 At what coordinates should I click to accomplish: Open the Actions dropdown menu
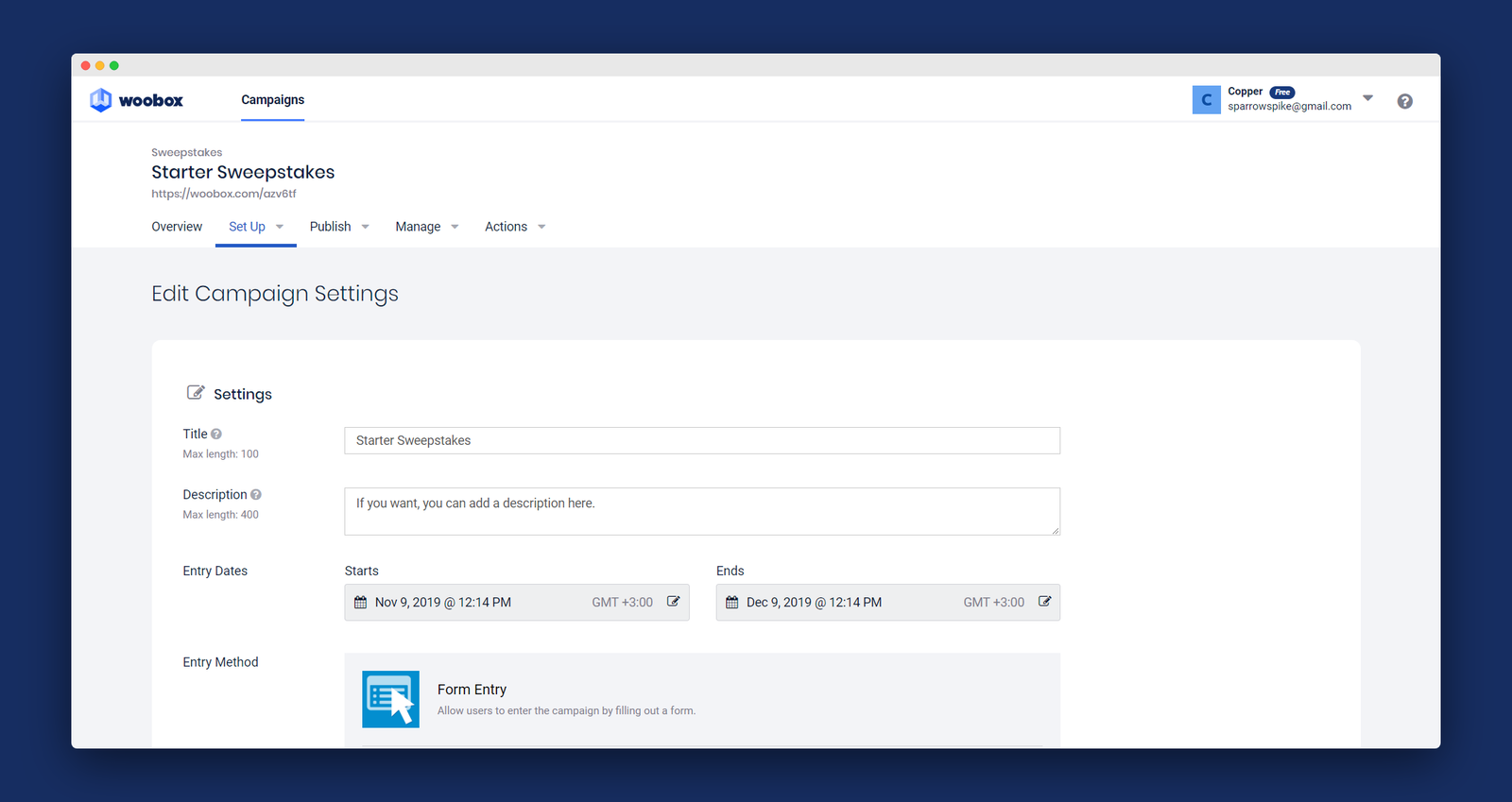point(515,227)
